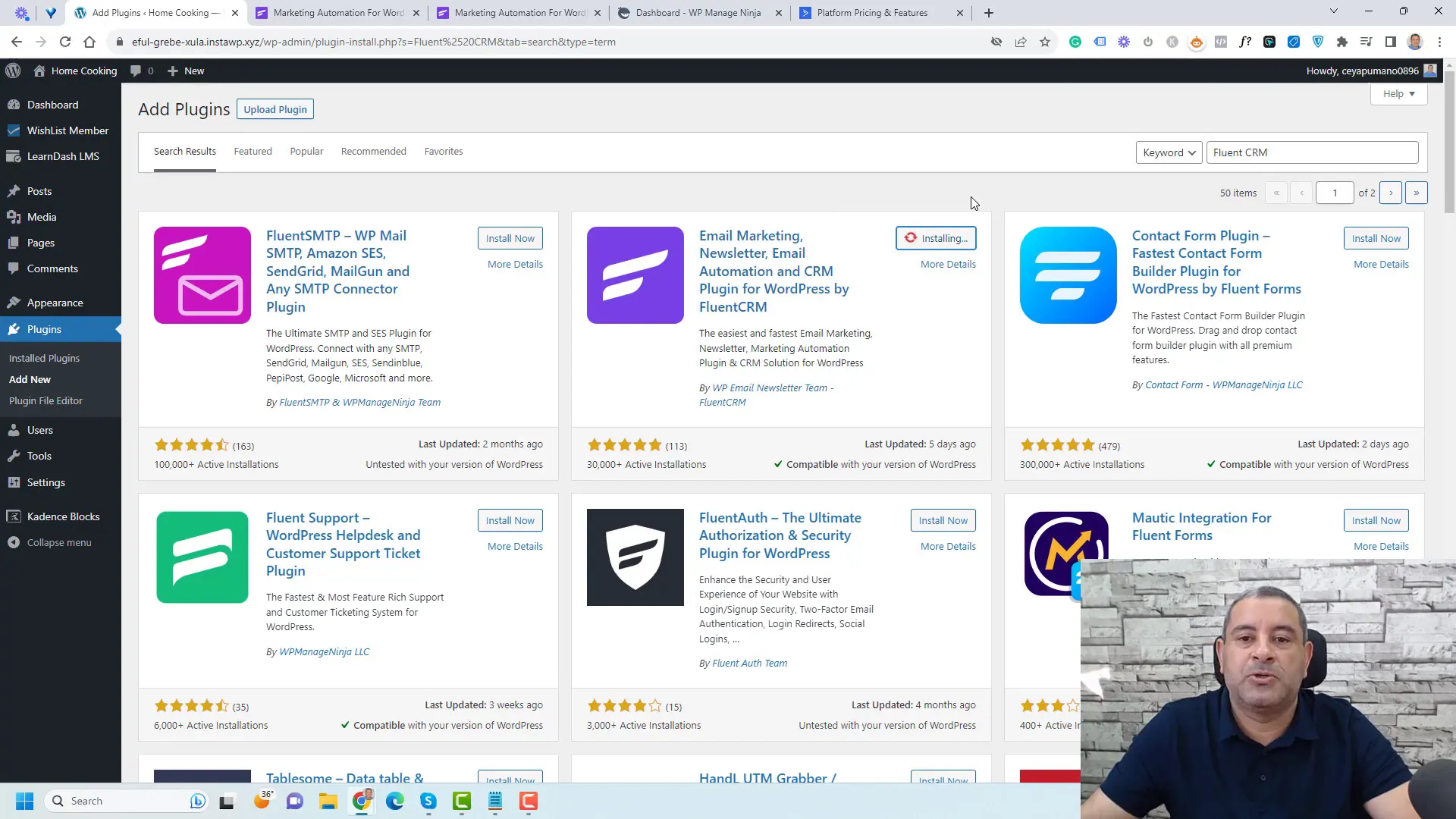Select the Keyword dropdown filter
The image size is (1456, 819).
click(1167, 152)
